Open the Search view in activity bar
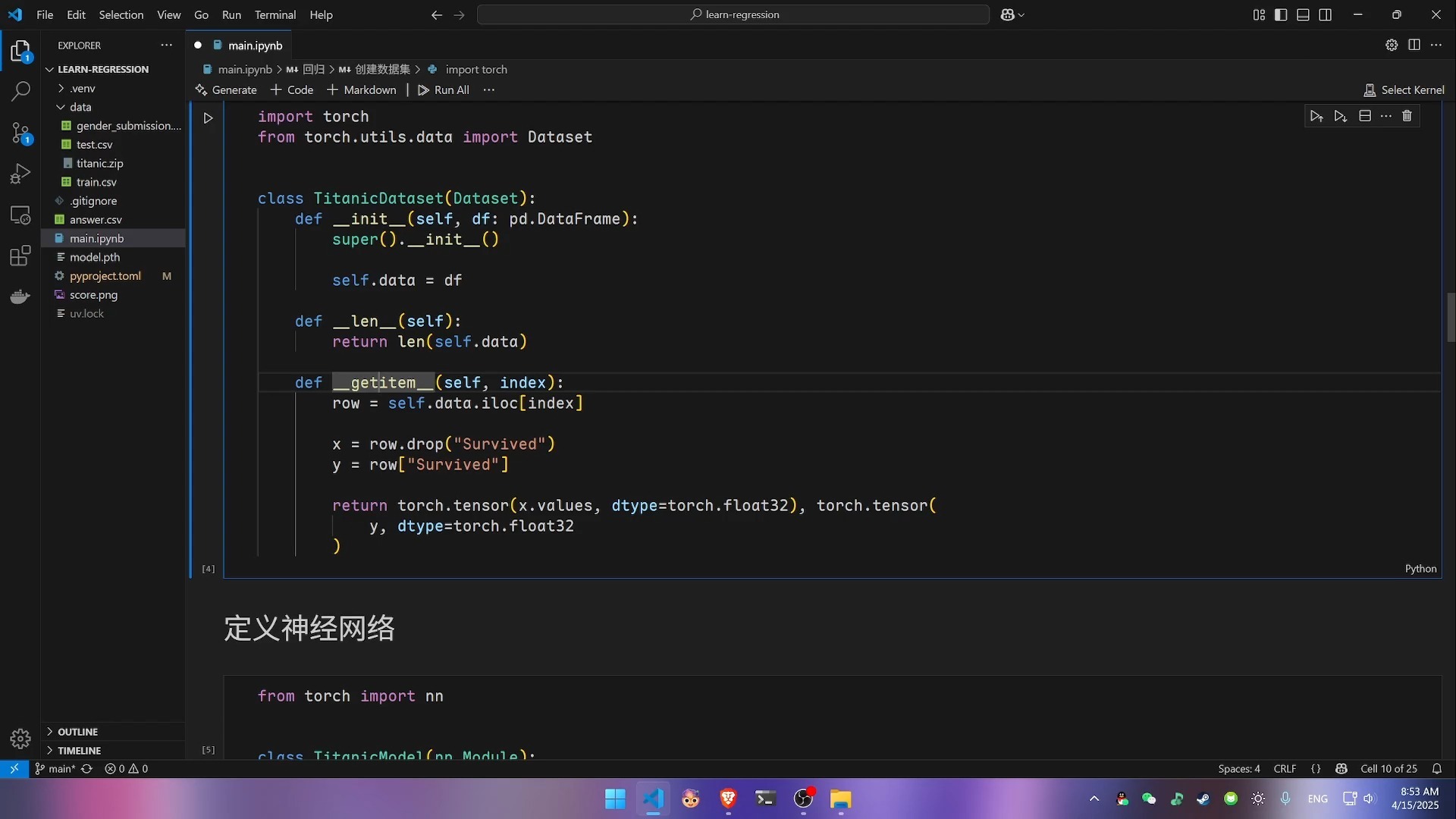Viewport: 1456px width, 819px height. click(x=20, y=92)
